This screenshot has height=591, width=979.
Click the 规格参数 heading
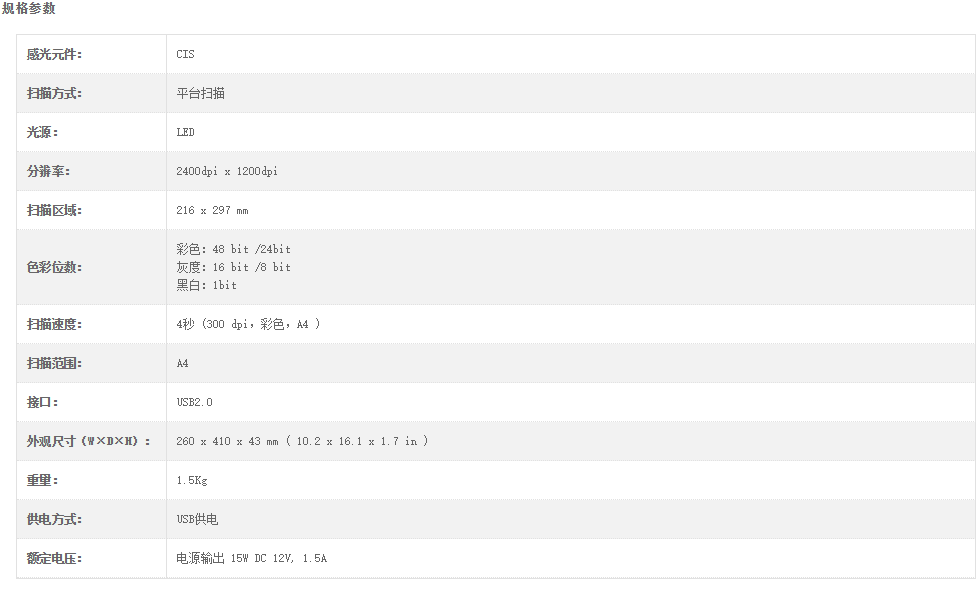tap(29, 8)
